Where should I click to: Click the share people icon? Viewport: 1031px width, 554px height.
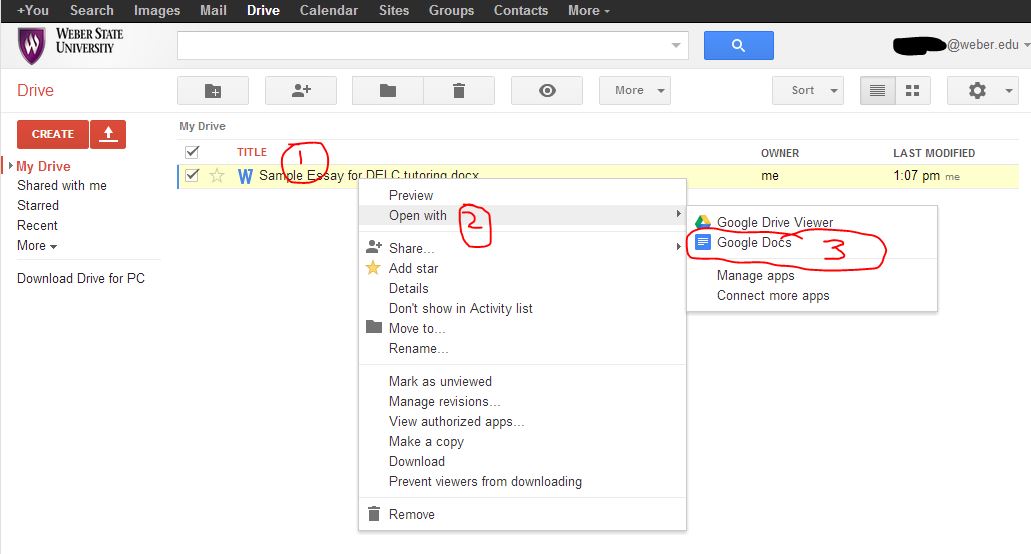[x=300, y=90]
